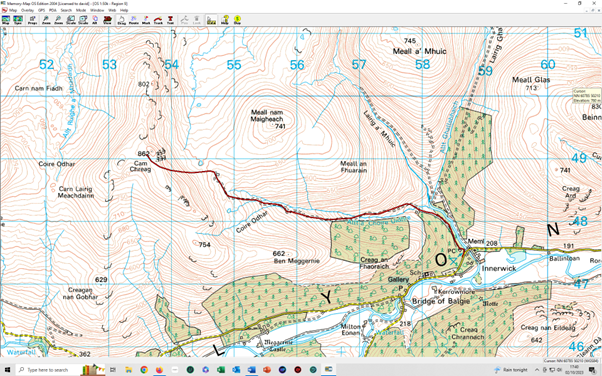Open the Mode menu
This screenshot has height=376, width=602.
pyautogui.click(x=81, y=10)
